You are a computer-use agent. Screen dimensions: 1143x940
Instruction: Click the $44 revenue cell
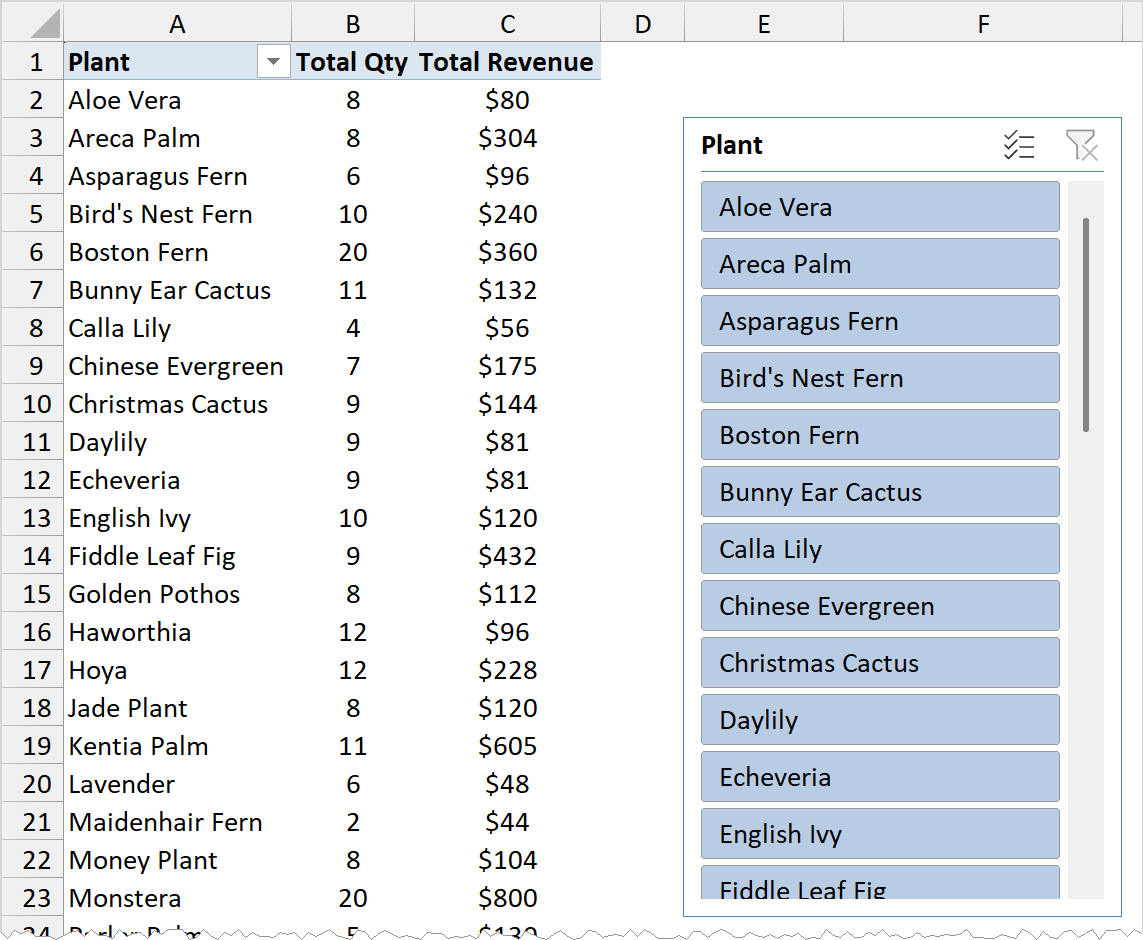click(x=507, y=822)
